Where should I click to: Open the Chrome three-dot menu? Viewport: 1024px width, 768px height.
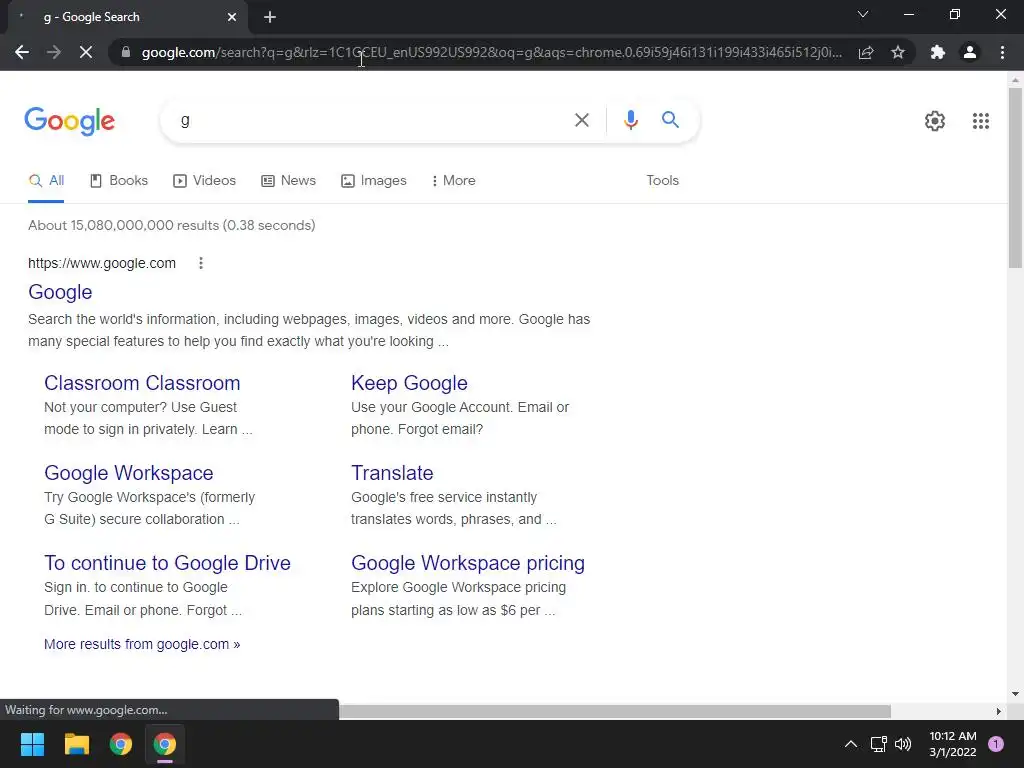pyautogui.click(x=1002, y=52)
